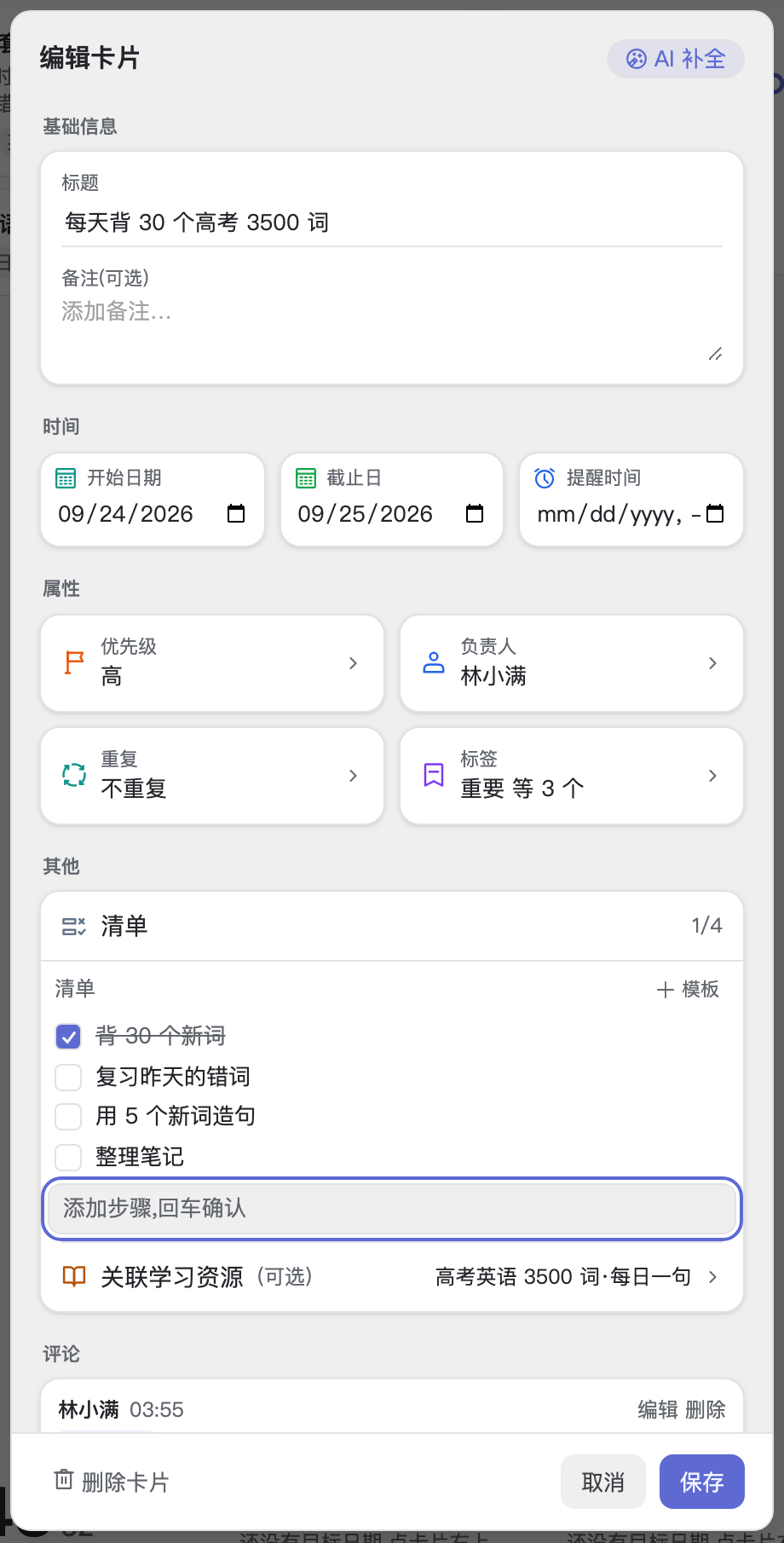Click the trash icon by 删除卡片
784x1543 pixels.
pyautogui.click(x=64, y=1480)
